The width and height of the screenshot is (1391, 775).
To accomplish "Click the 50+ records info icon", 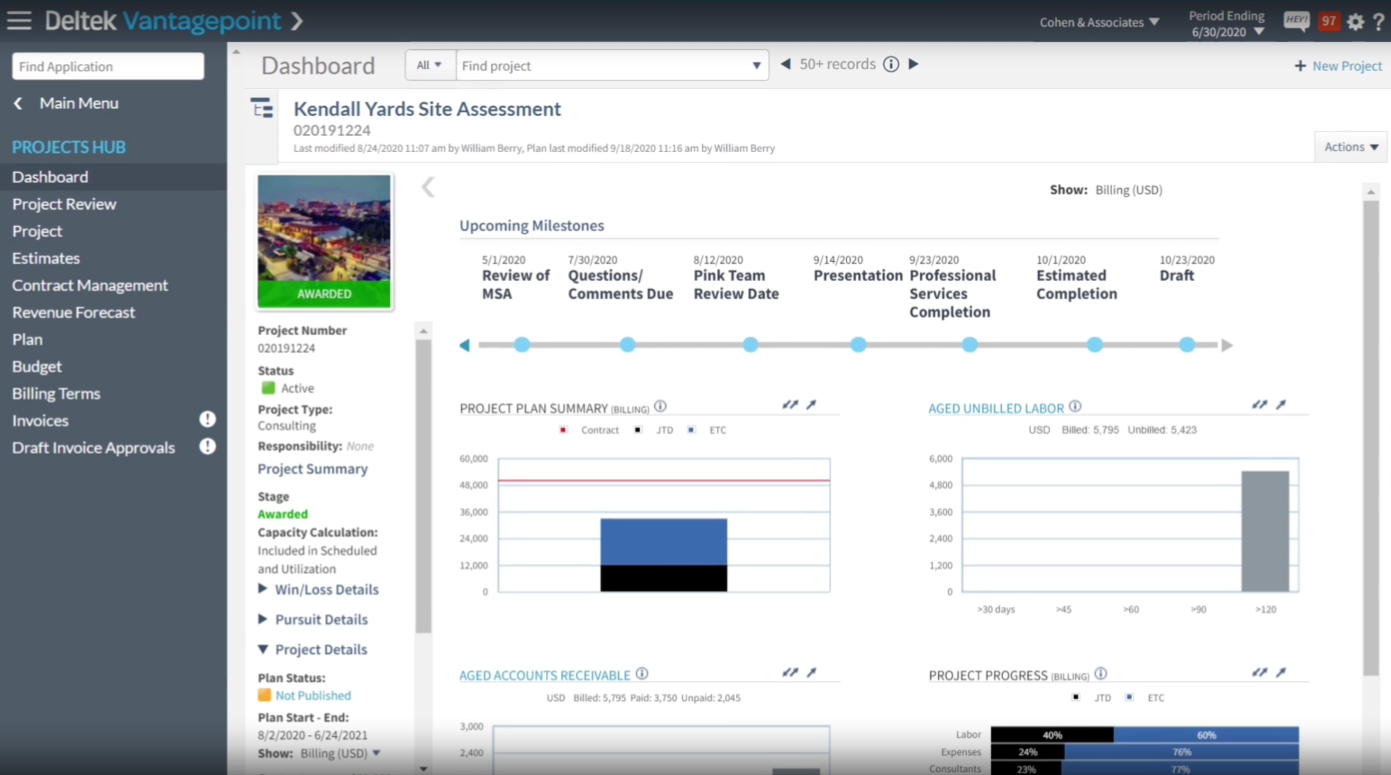I will click(891, 64).
